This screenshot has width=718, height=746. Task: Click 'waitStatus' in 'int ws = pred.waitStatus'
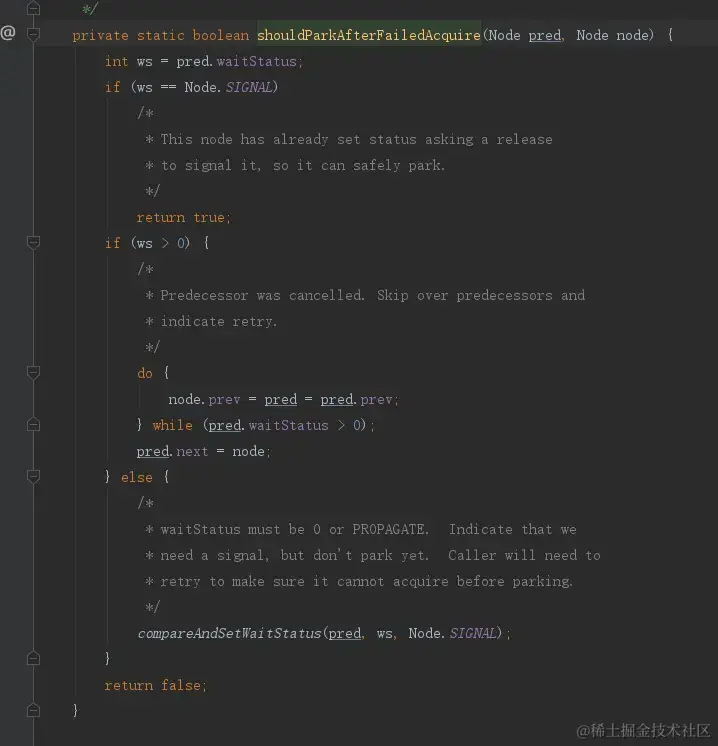tap(256, 61)
